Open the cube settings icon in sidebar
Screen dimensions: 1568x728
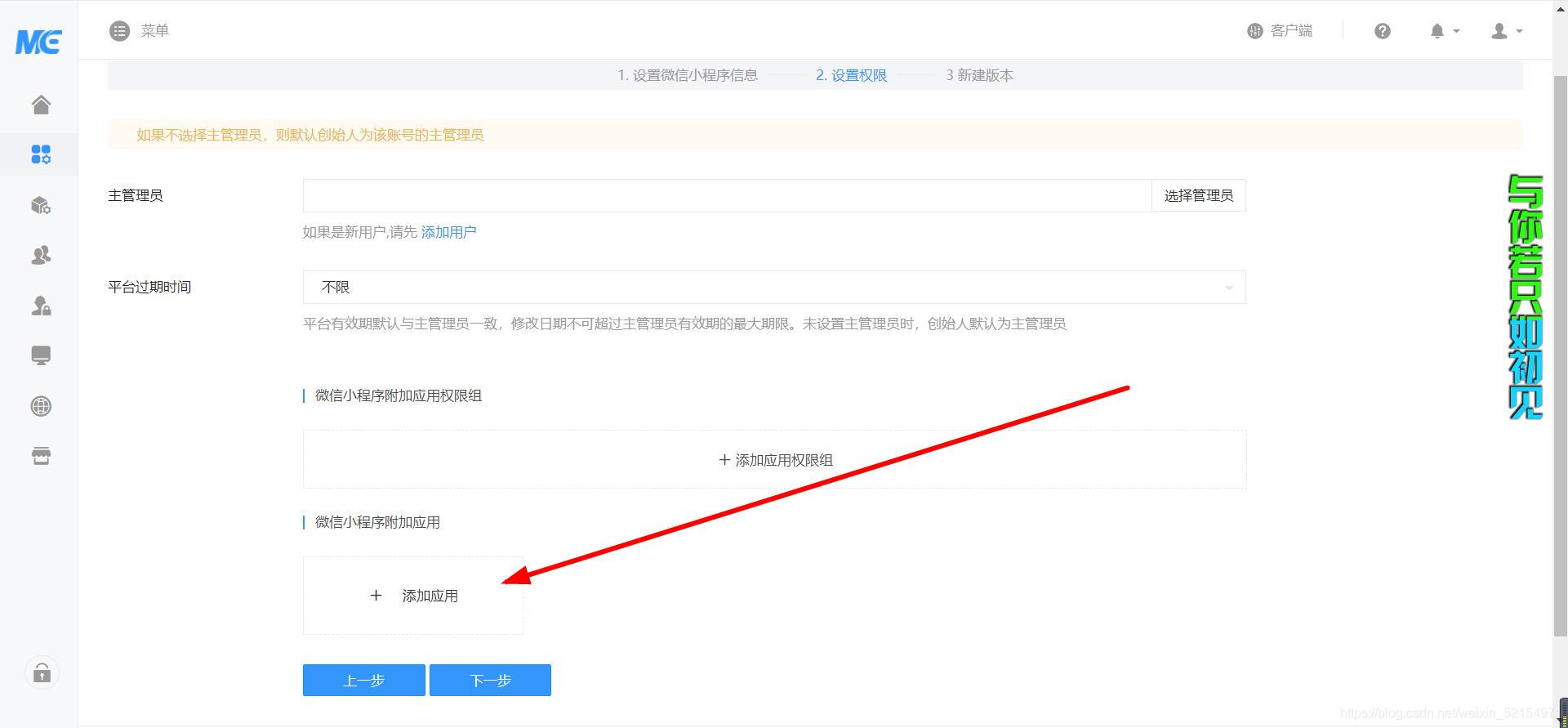click(x=41, y=205)
